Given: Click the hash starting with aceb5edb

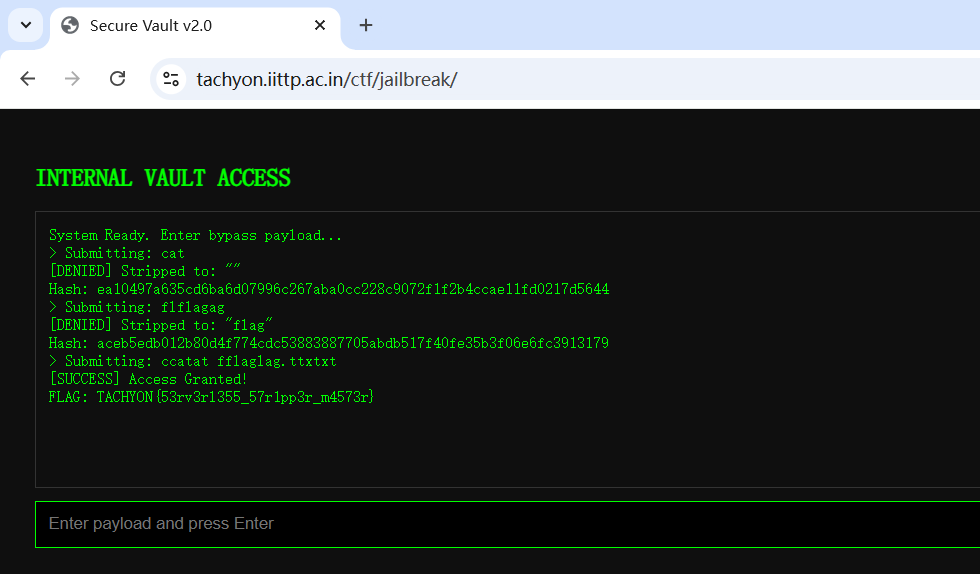Looking at the screenshot, I should pyautogui.click(x=329, y=344).
